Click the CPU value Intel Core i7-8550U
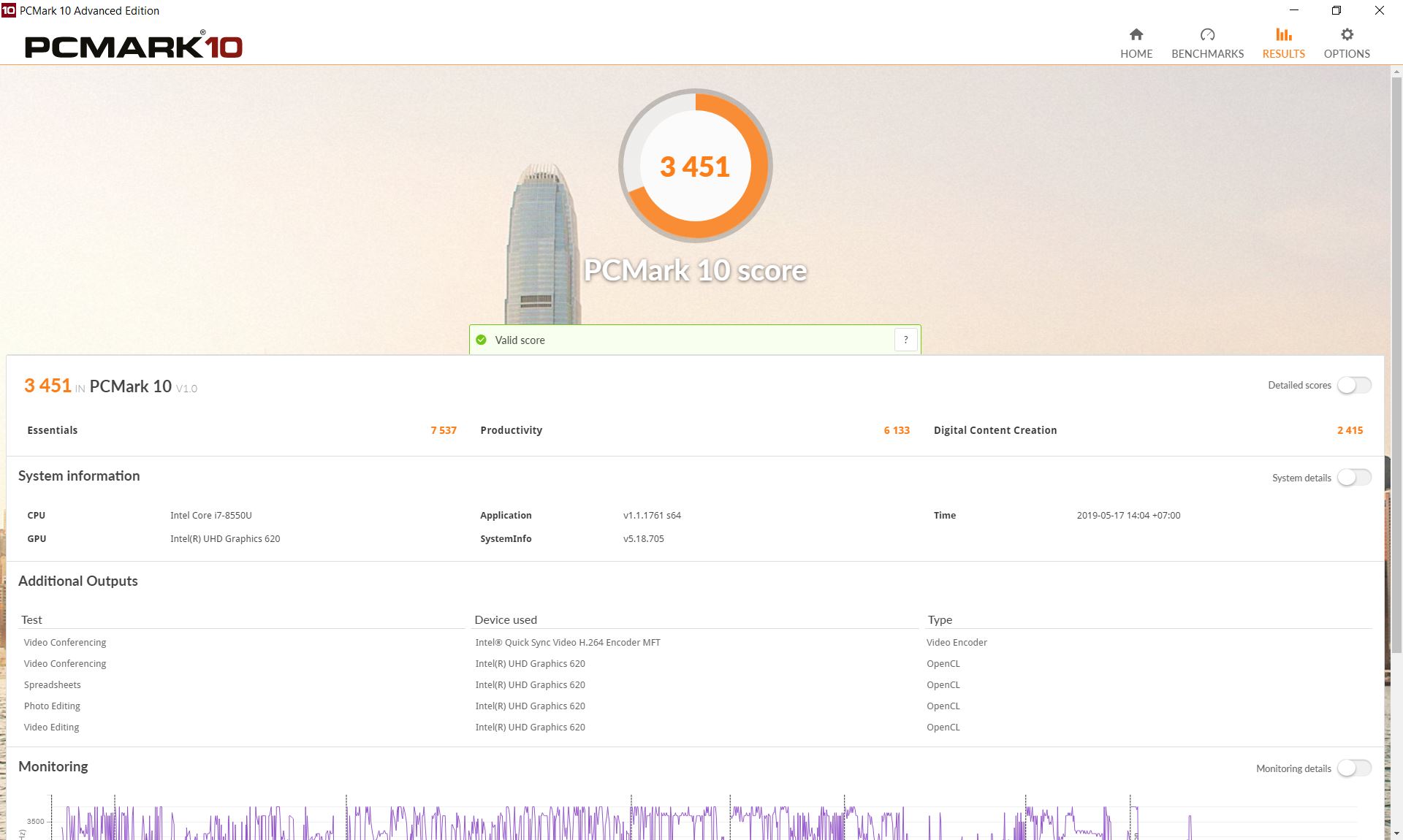This screenshot has width=1403, height=840. pyautogui.click(x=211, y=515)
